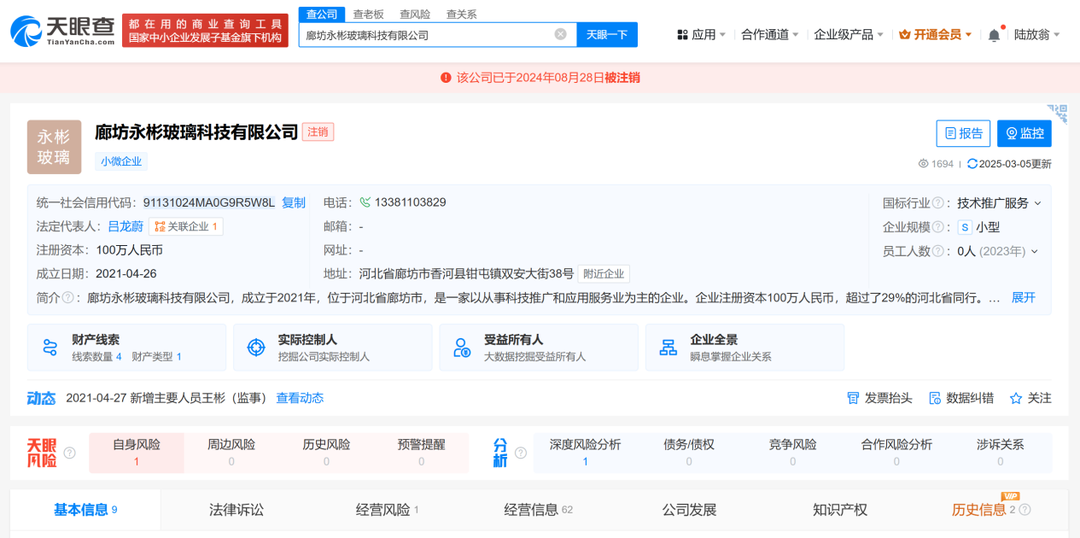
Task: Expand the 0人 (2023年) employee dropdown
Action: [1035, 251]
